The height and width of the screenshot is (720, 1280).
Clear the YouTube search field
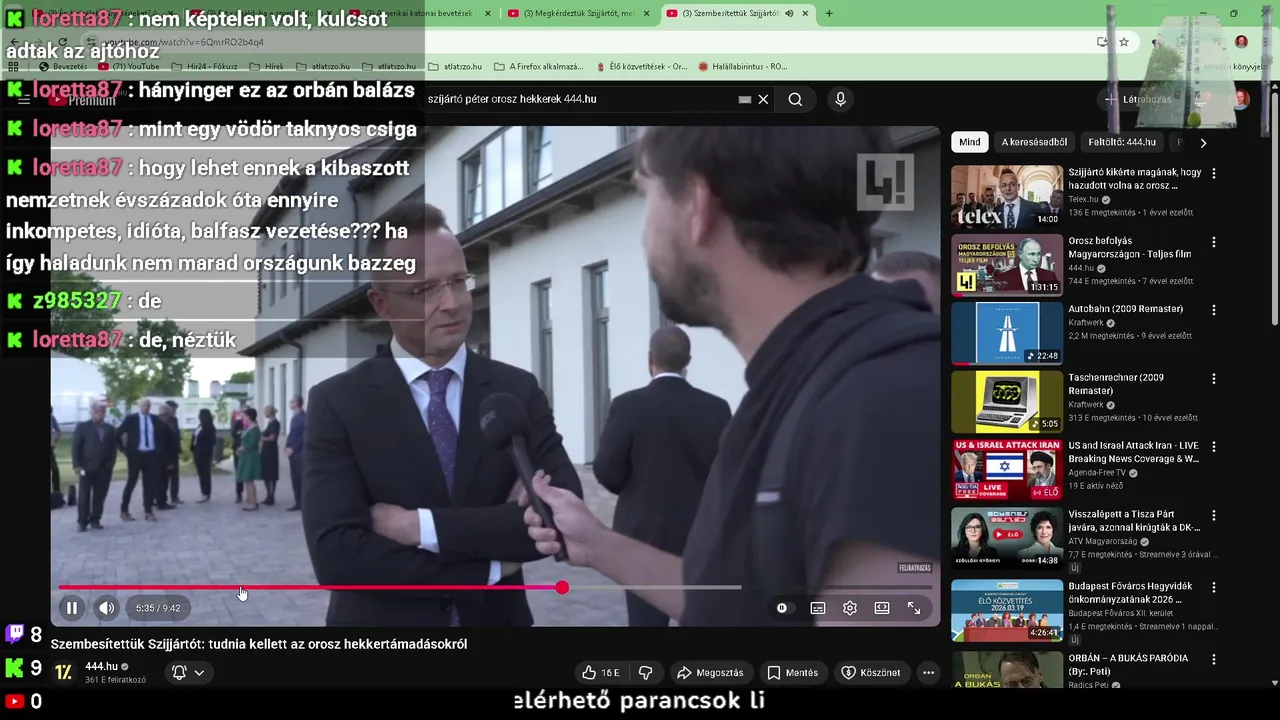(763, 99)
